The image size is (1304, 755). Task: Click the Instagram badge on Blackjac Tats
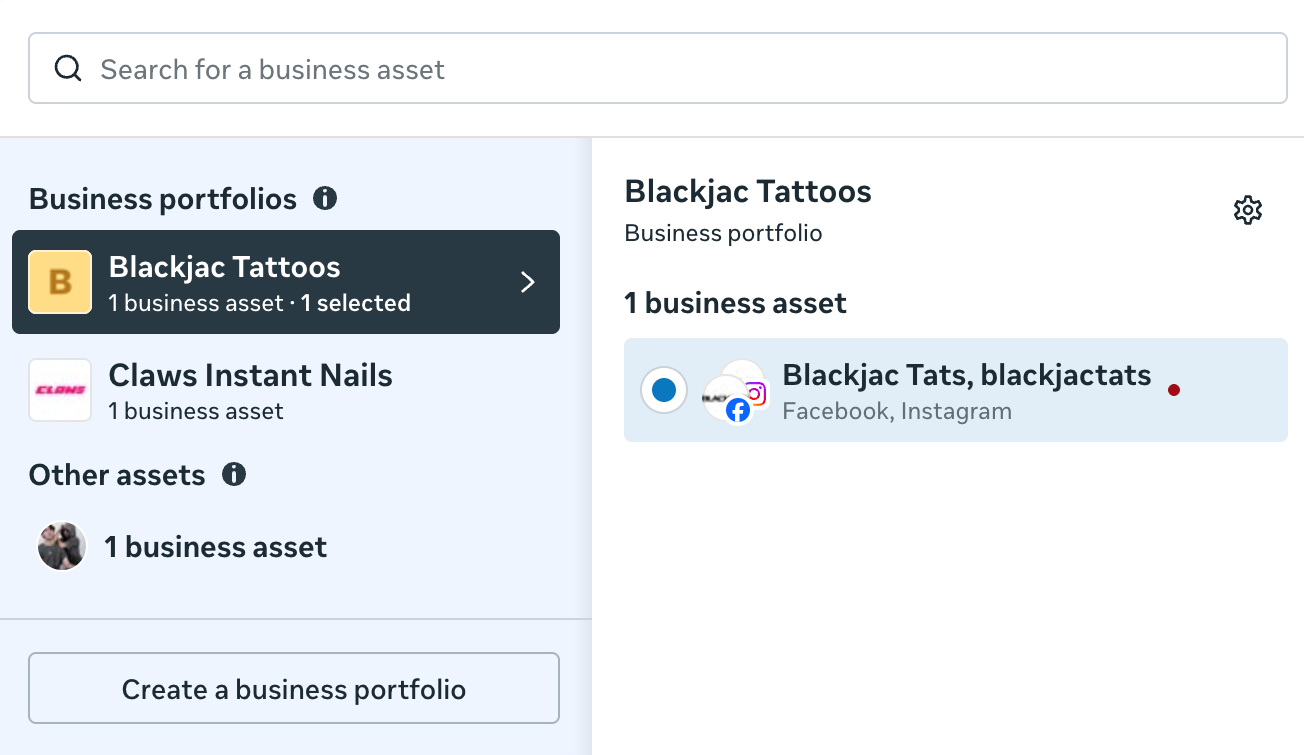point(755,394)
